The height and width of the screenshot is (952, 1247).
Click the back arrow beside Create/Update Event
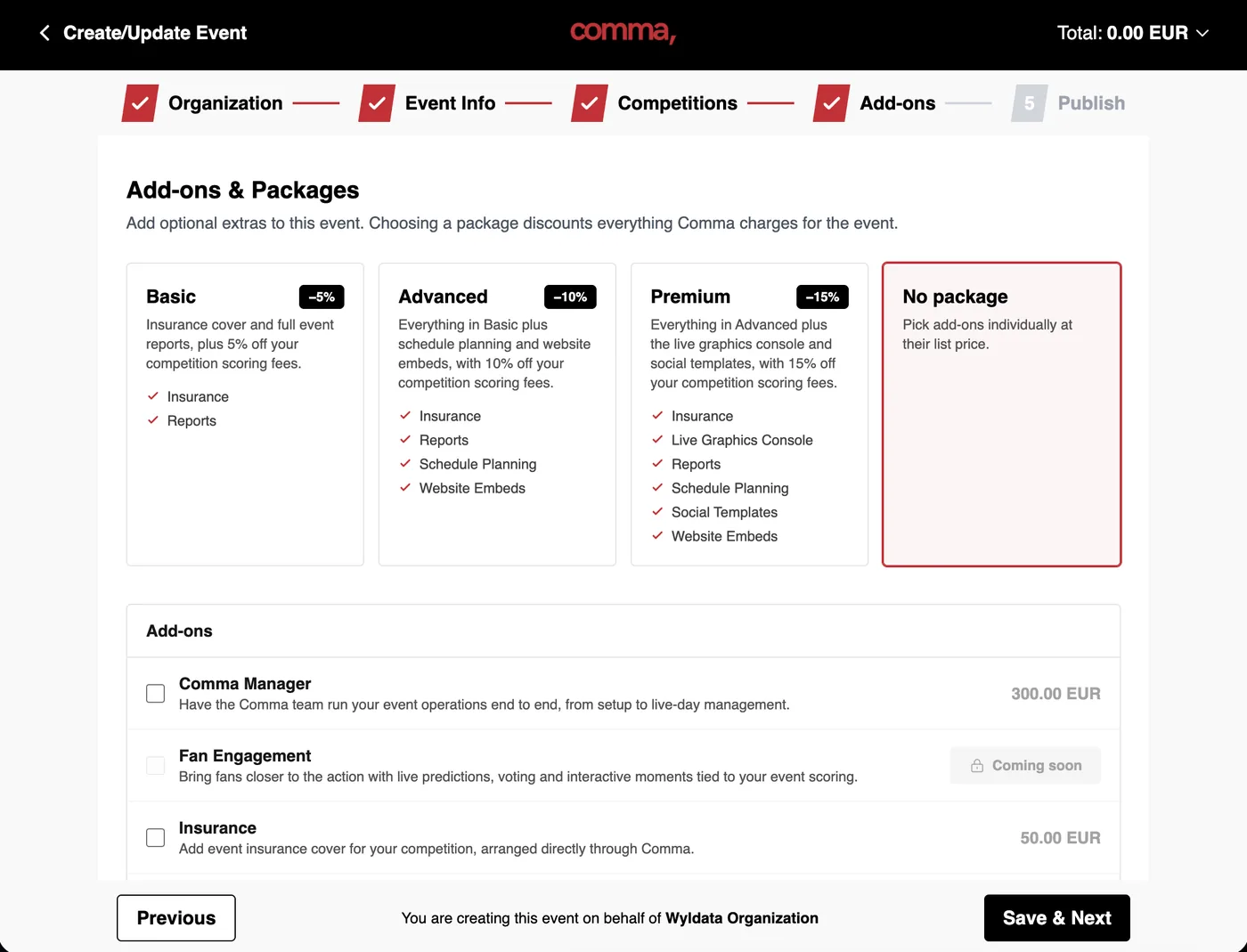click(x=45, y=33)
